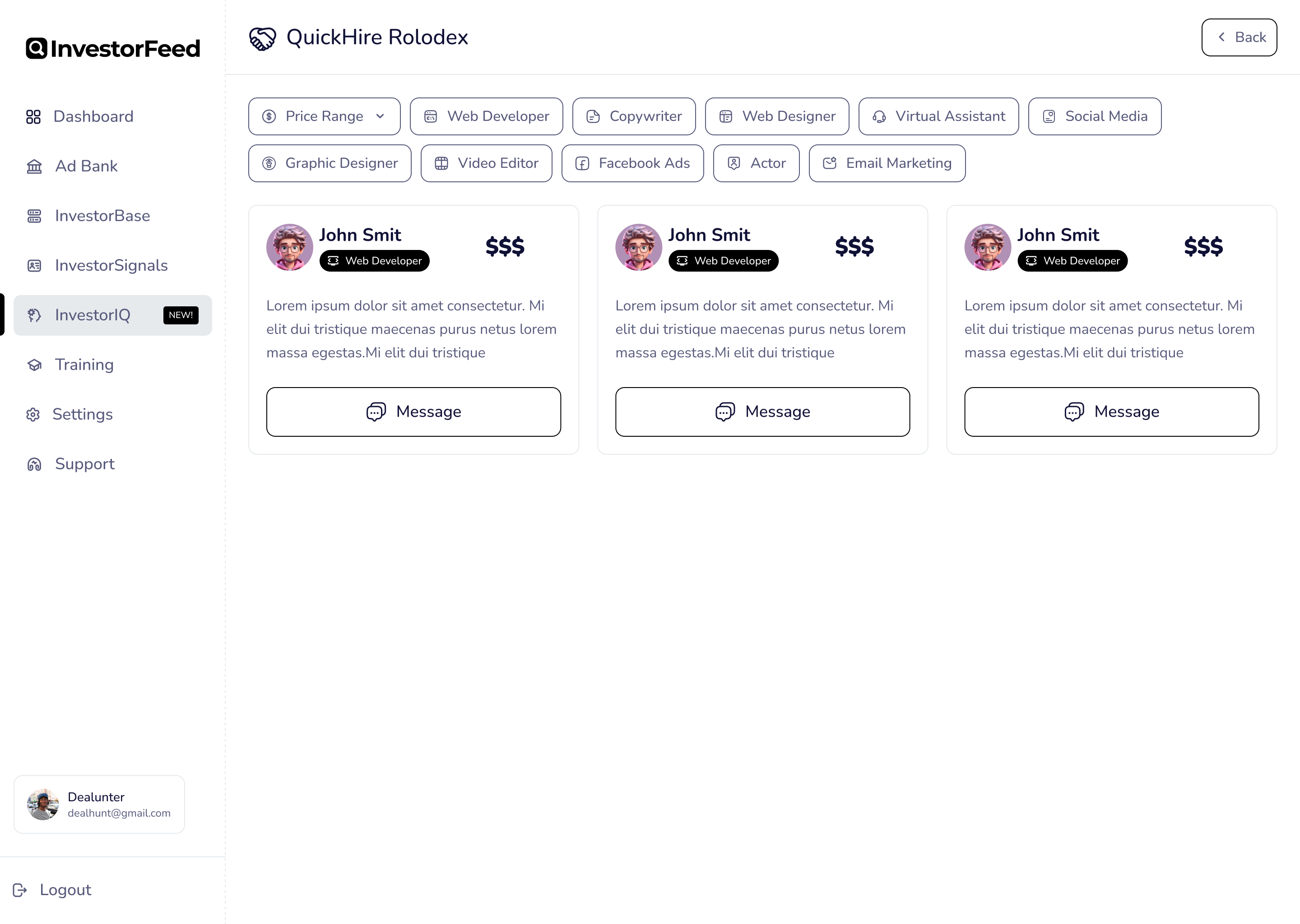Click the QuickHire Rolodex handshake icon

coord(262,38)
